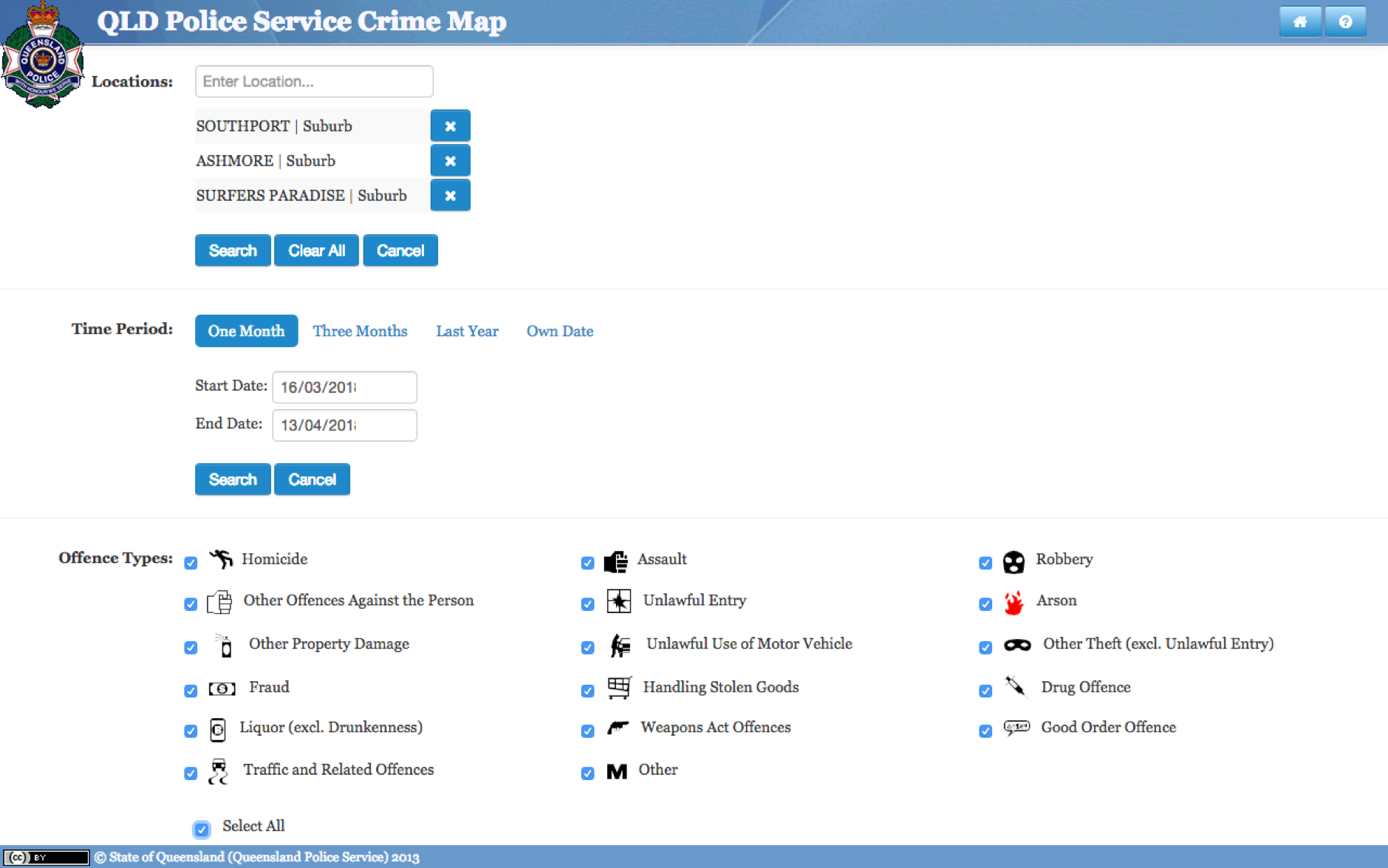Disable the Unlawful Use of Motor Vehicle checkbox
Image resolution: width=1388 pixels, height=868 pixels.
tap(587, 648)
